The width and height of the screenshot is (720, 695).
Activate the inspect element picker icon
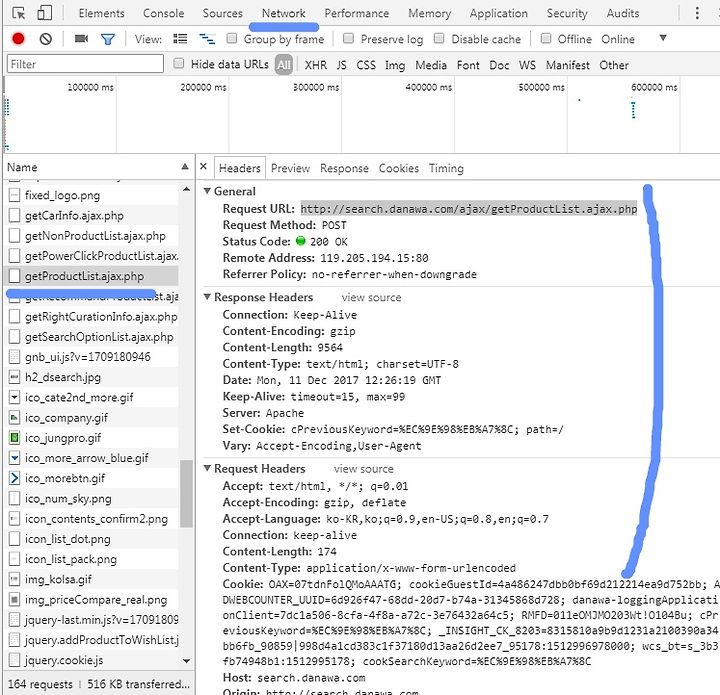point(19,13)
